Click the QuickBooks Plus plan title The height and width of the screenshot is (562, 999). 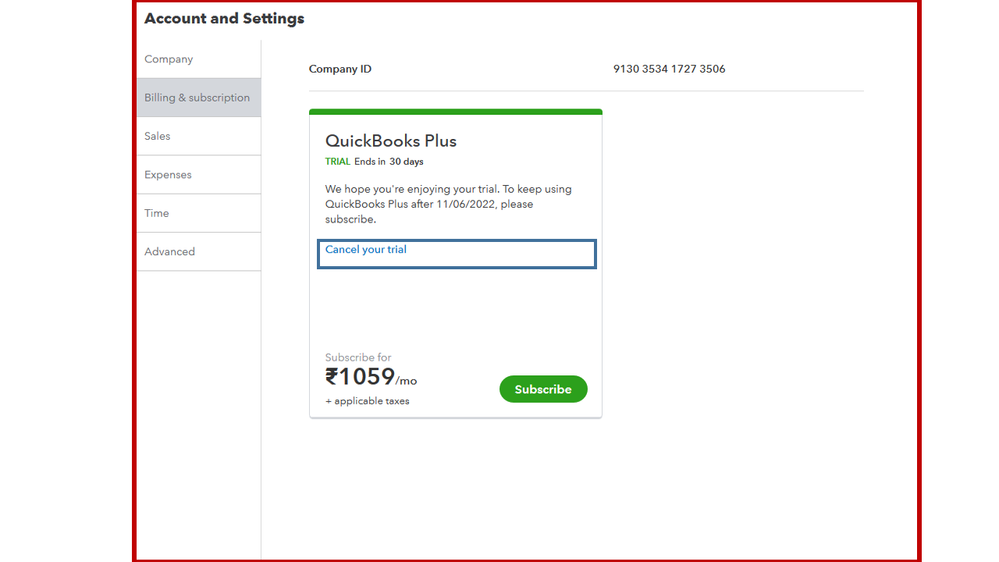click(391, 141)
